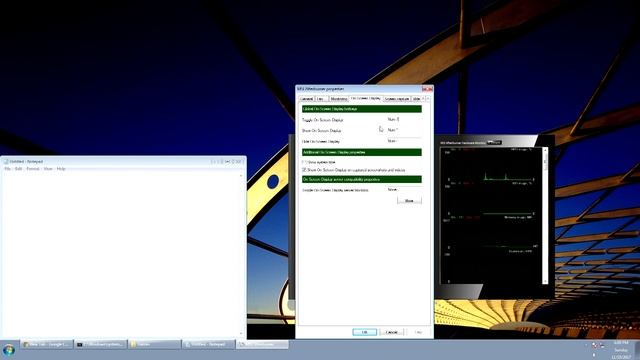The image size is (640, 360).
Task: Click the Notepad title bar icon
Action: (6, 162)
